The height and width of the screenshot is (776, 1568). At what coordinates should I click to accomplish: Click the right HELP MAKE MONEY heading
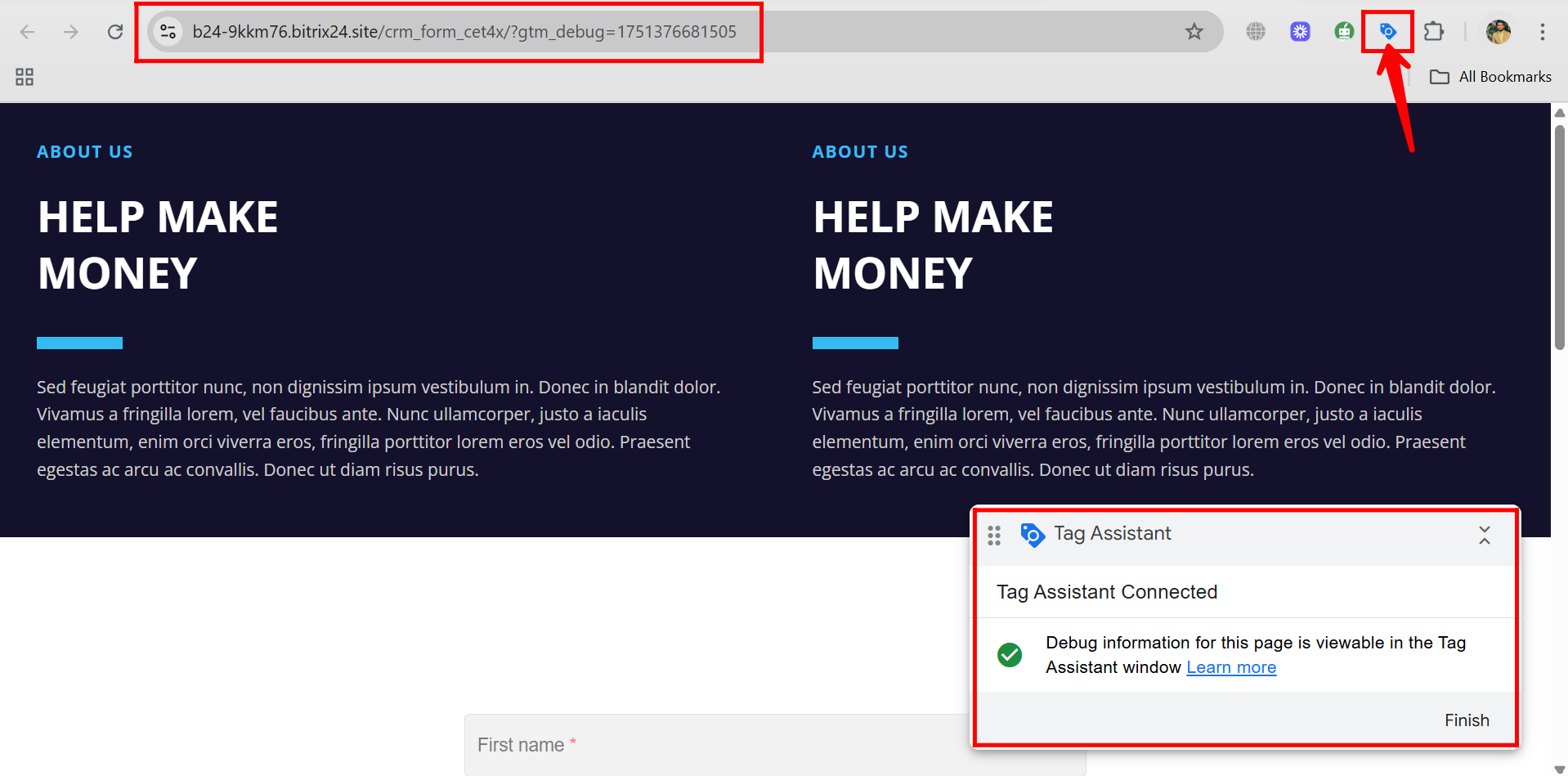934,245
